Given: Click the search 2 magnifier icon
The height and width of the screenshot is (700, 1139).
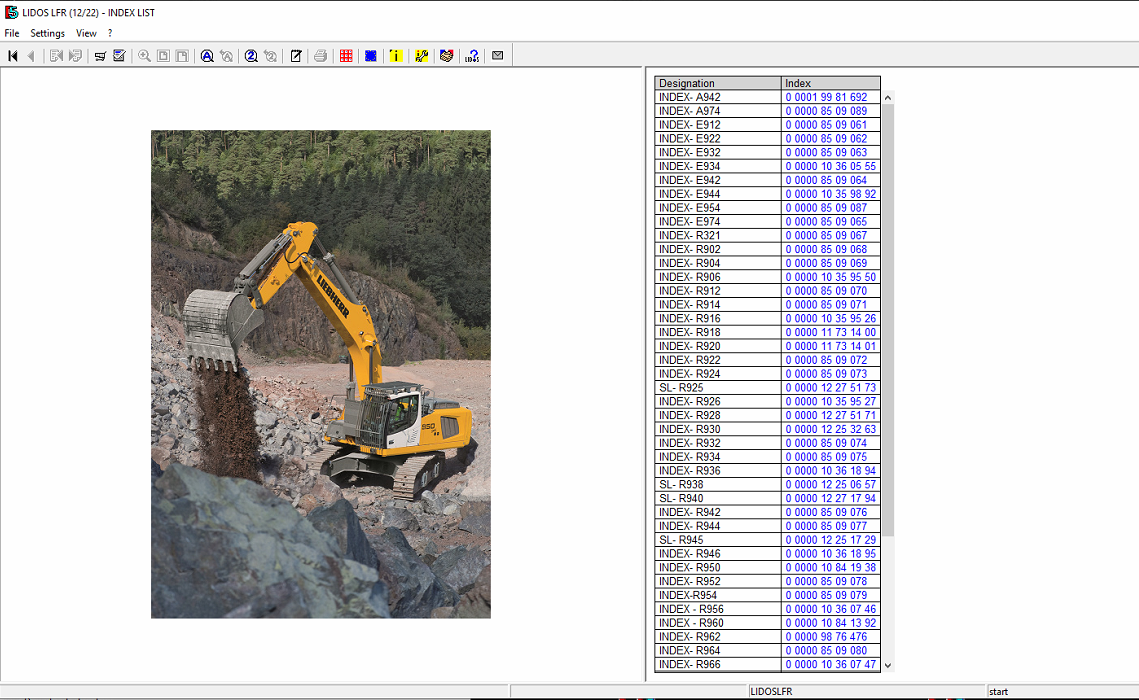Looking at the screenshot, I should (251, 56).
